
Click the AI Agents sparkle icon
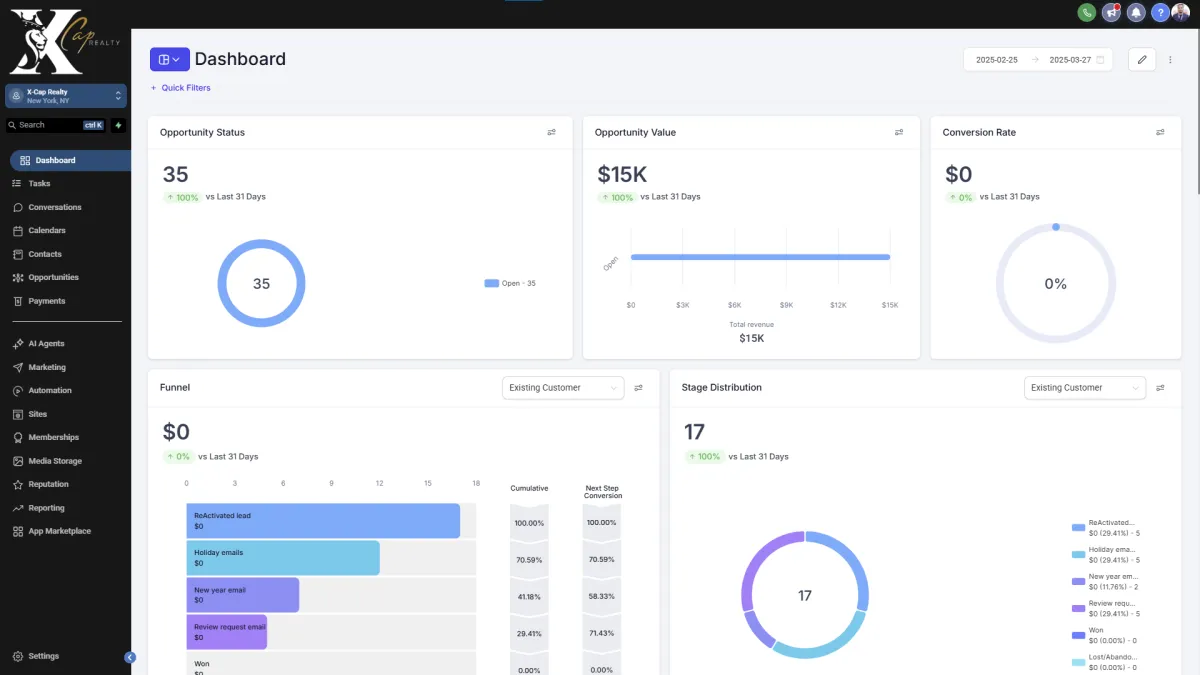point(18,344)
